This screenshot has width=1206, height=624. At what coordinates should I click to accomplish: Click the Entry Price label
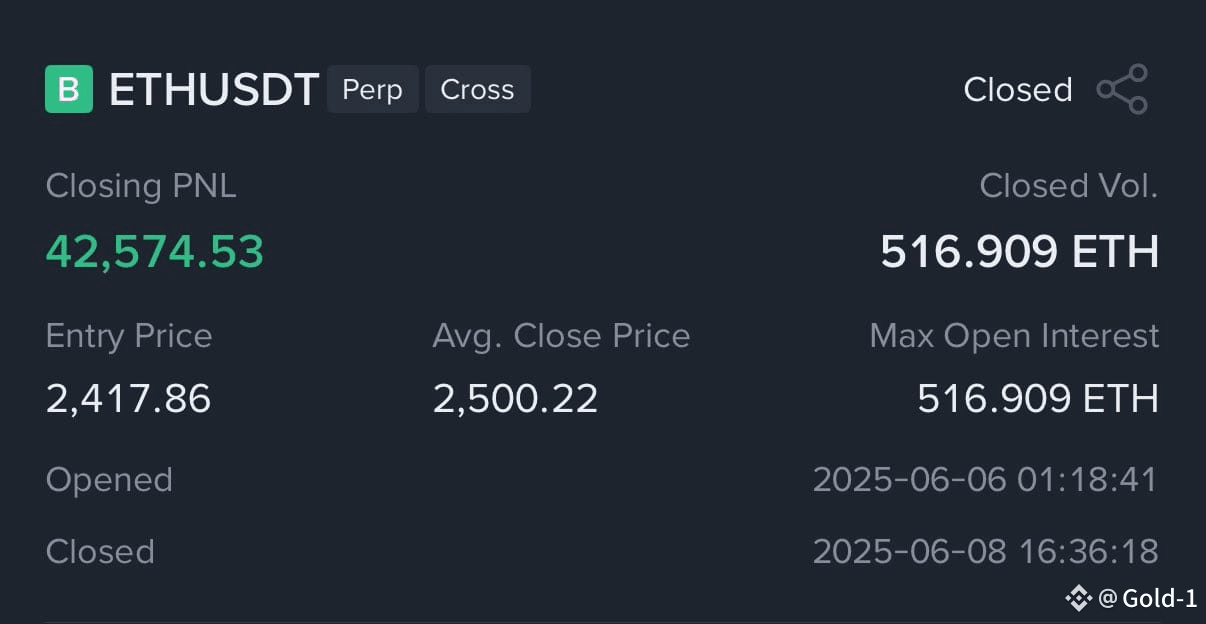click(129, 336)
